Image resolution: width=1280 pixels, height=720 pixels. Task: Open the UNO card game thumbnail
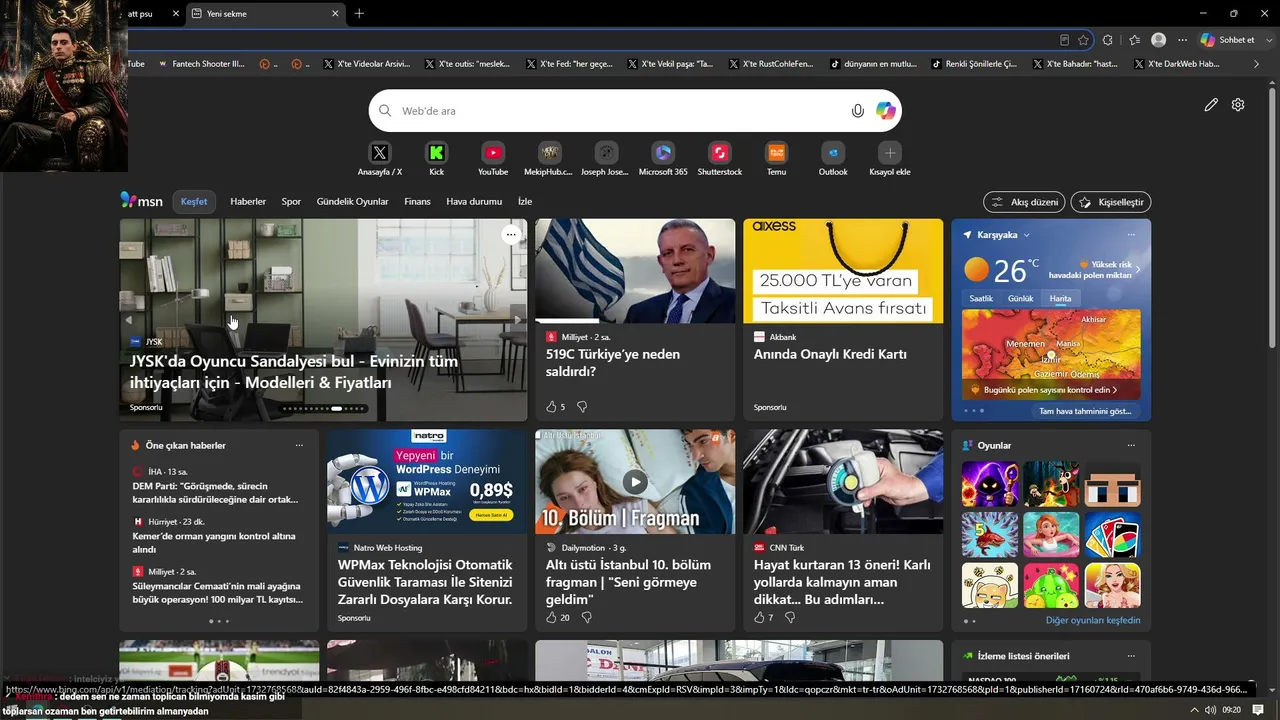coord(1112,534)
